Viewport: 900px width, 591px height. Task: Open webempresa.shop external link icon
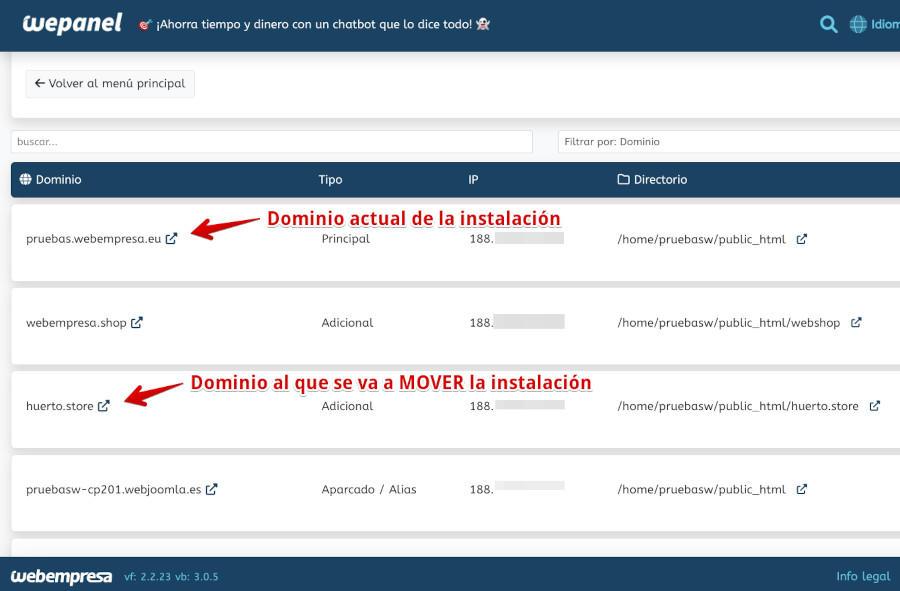pyautogui.click(x=137, y=322)
